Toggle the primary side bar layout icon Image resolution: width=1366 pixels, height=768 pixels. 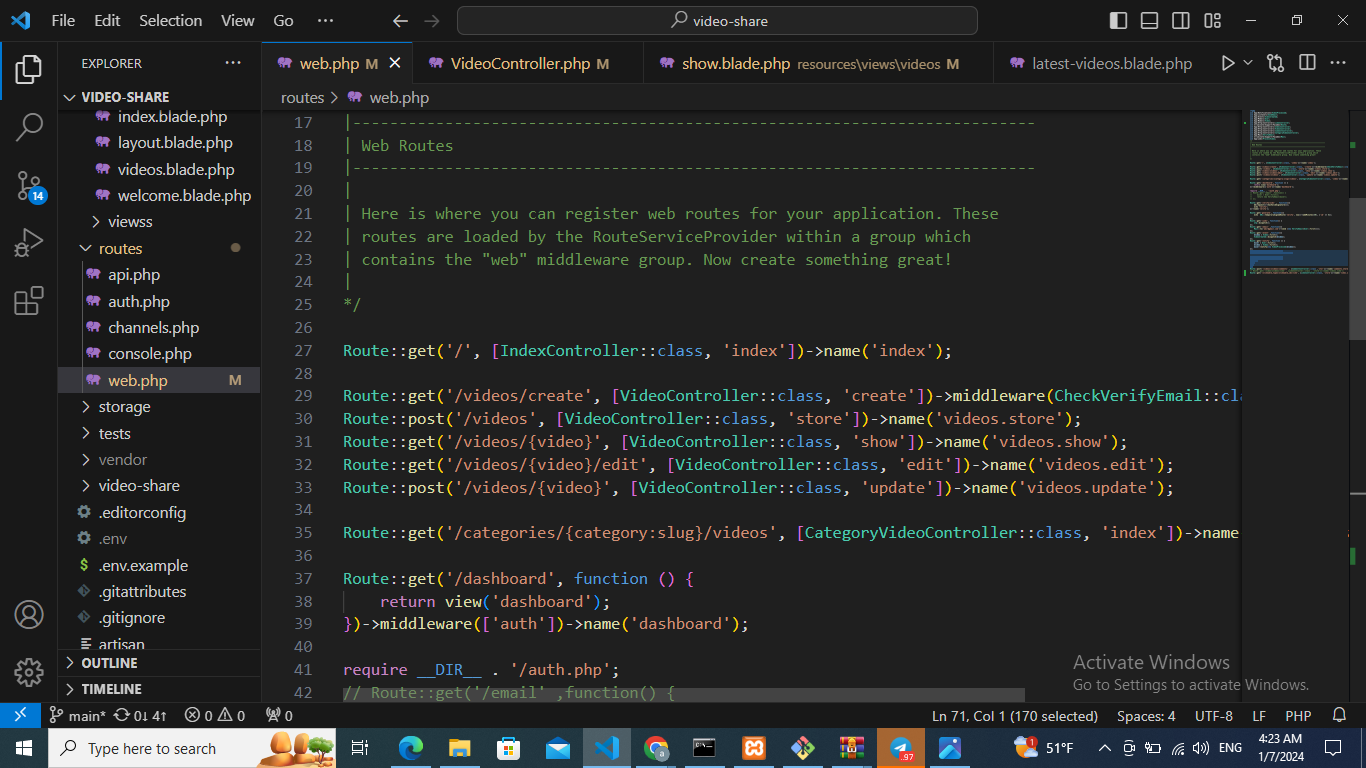pyautogui.click(x=1119, y=20)
